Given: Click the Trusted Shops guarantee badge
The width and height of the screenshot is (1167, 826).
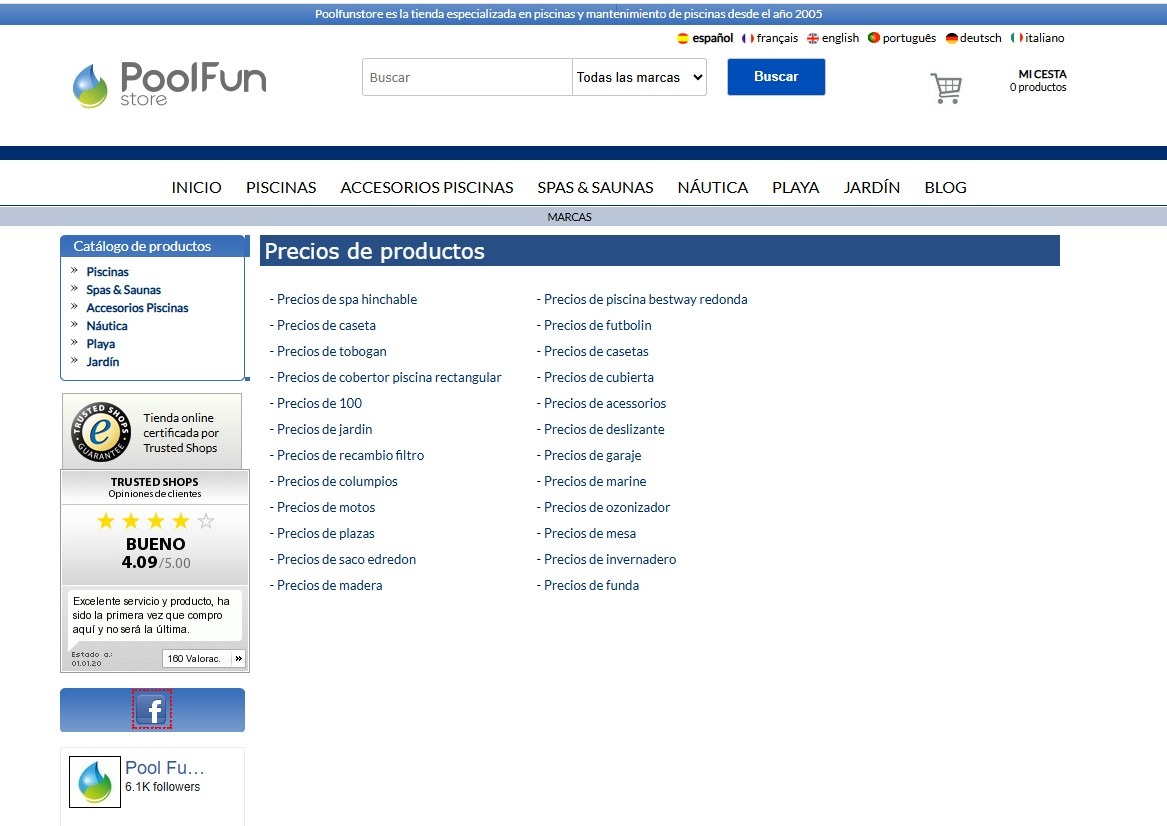Looking at the screenshot, I should click(101, 432).
